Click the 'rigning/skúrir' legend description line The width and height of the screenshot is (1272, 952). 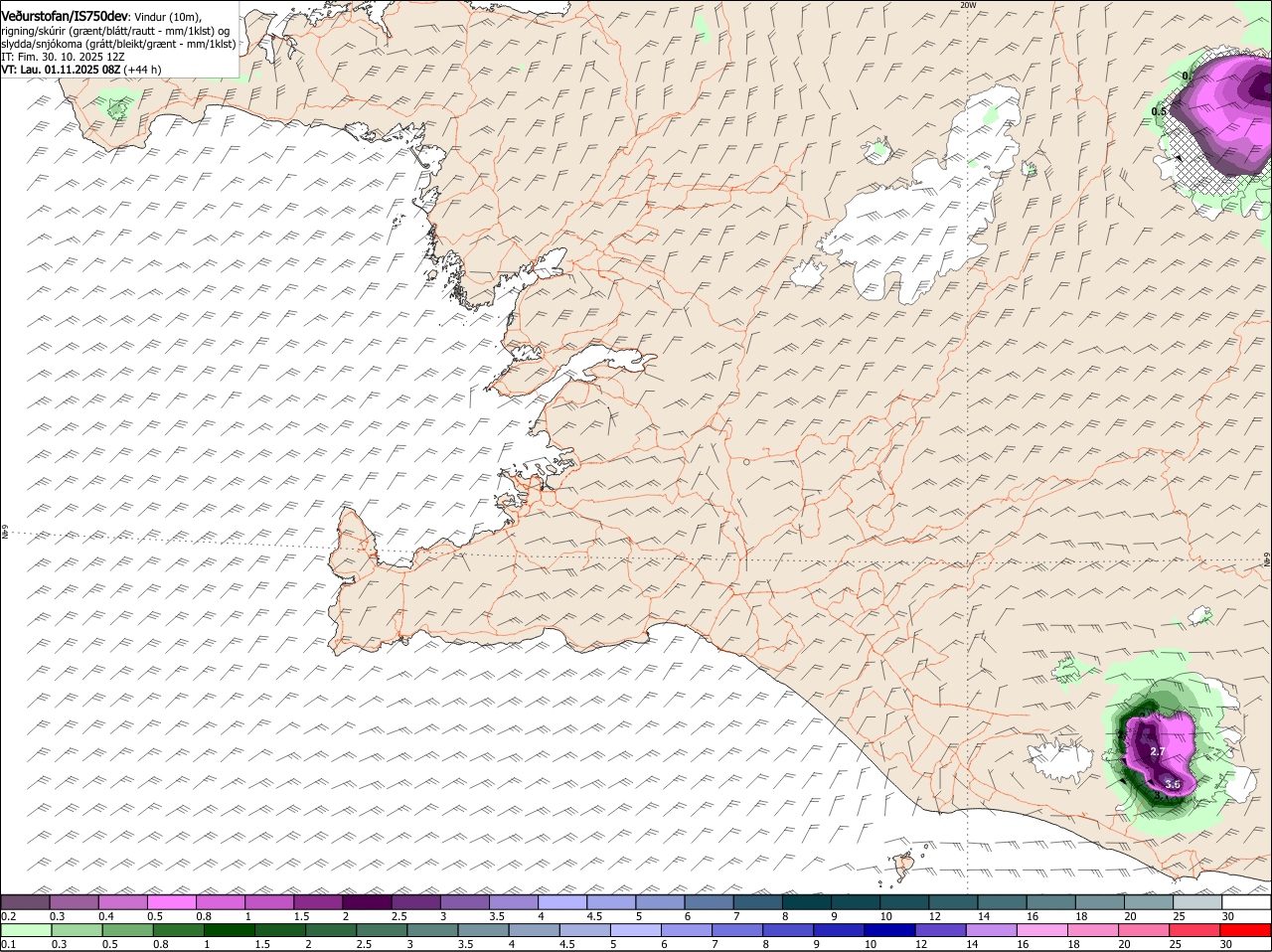click(116, 30)
